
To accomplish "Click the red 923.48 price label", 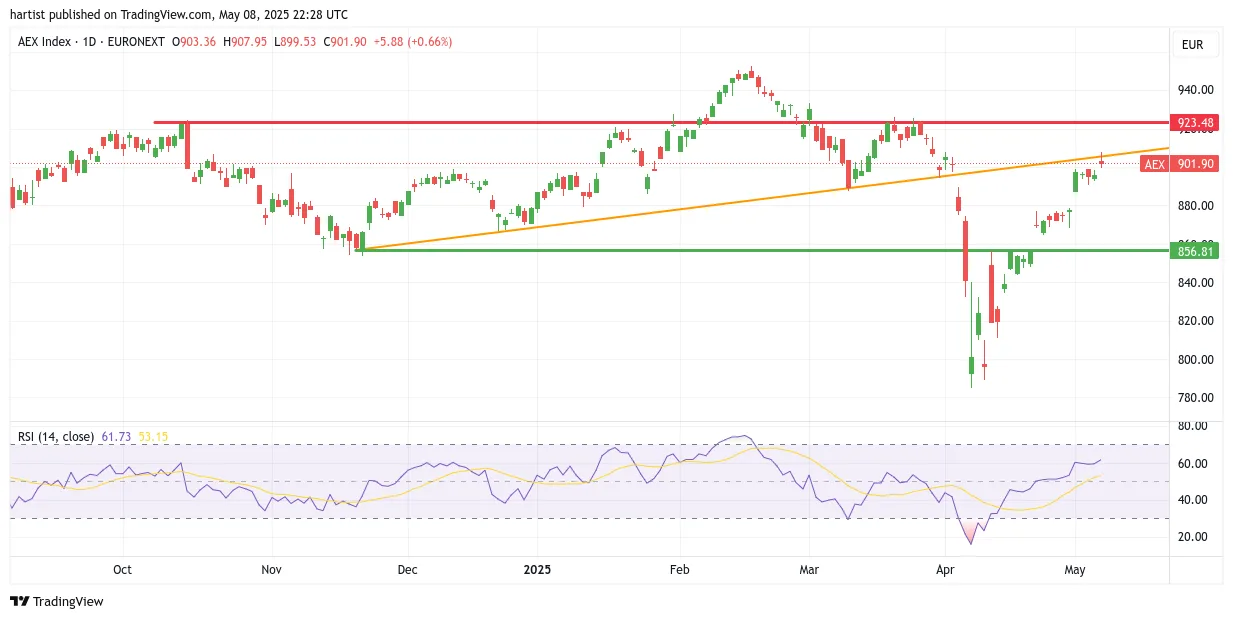I will [x=1195, y=123].
